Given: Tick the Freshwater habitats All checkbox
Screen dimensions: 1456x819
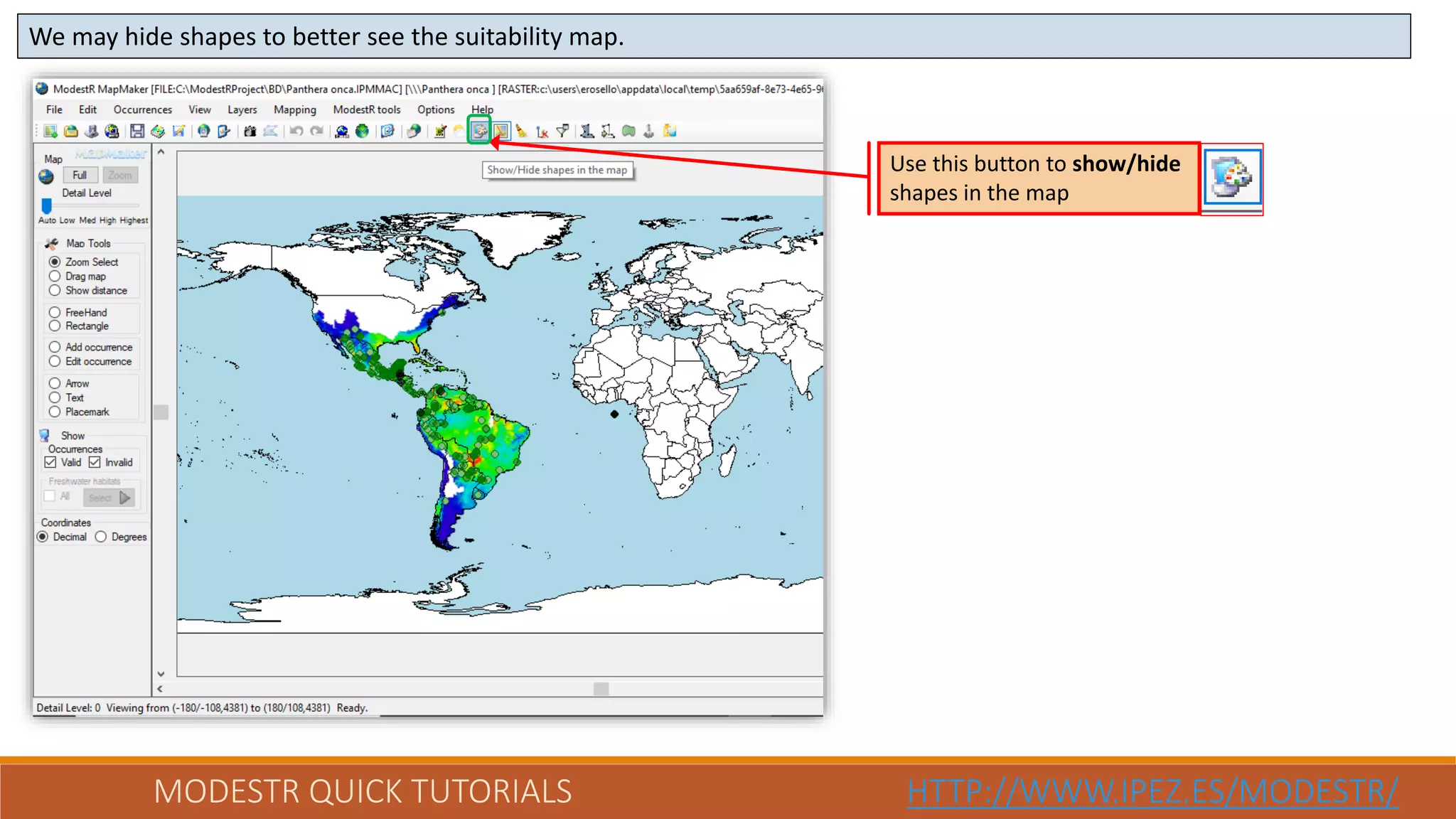Looking at the screenshot, I should point(50,496).
